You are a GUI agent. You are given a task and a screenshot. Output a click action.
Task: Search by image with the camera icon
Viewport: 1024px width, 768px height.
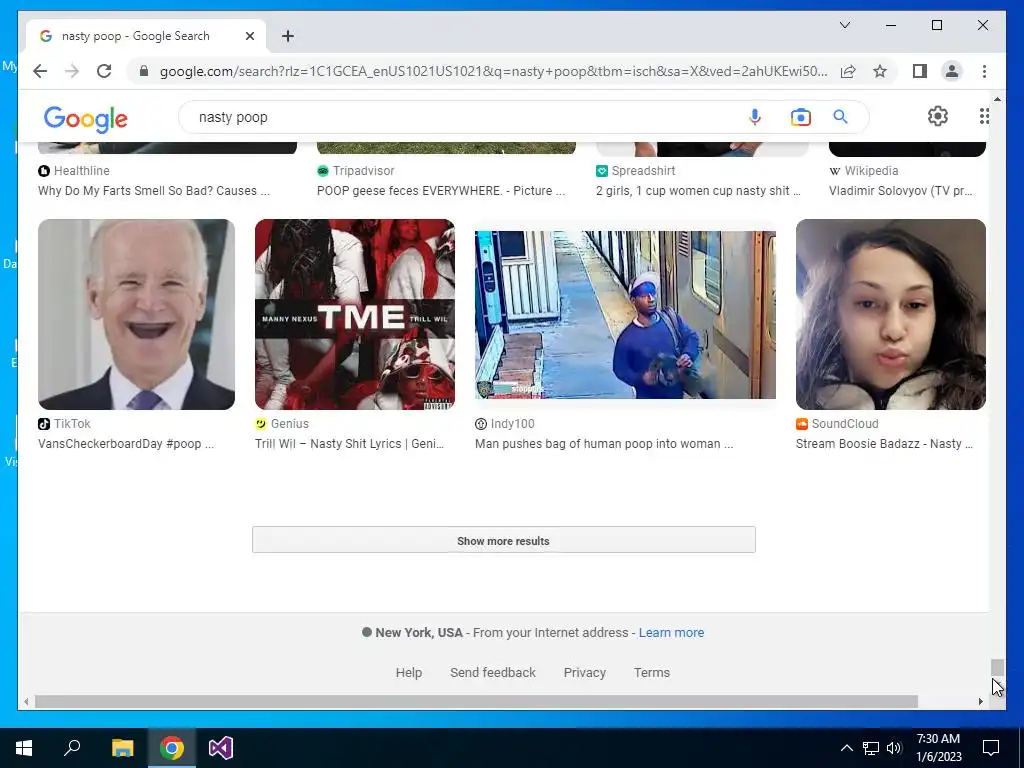click(801, 117)
